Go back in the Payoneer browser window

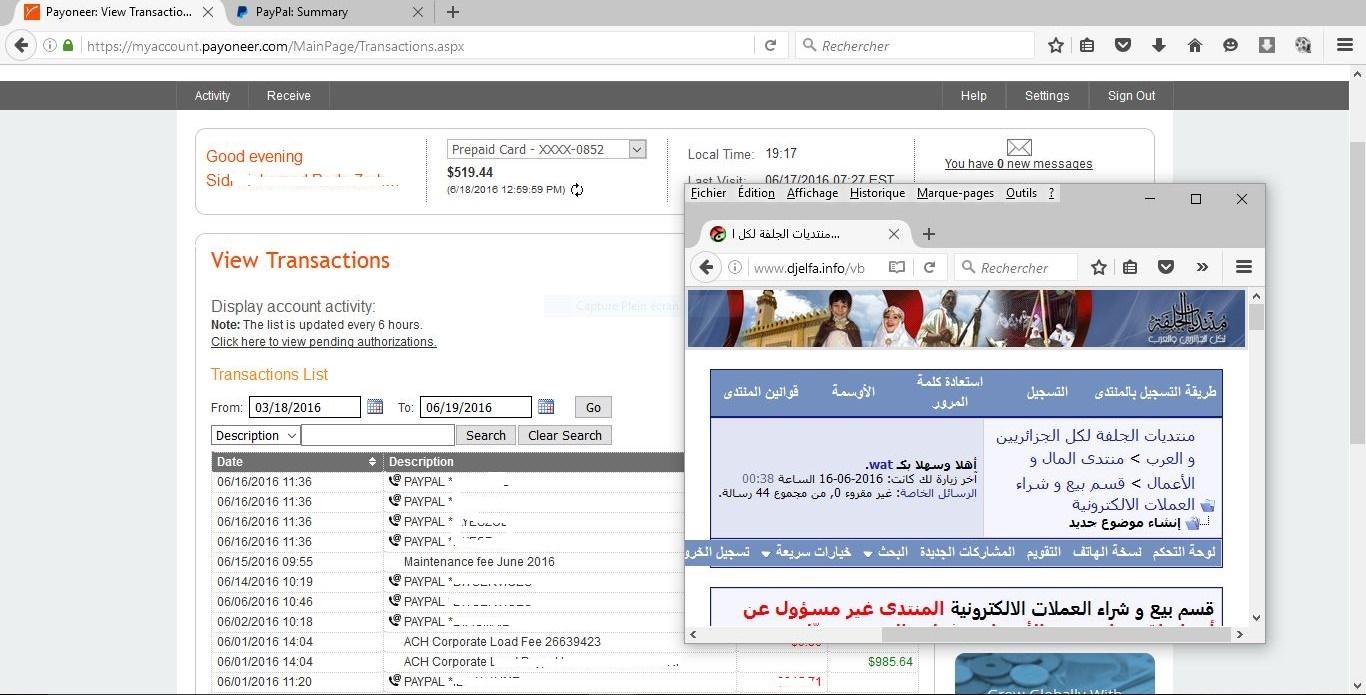pos(21,46)
